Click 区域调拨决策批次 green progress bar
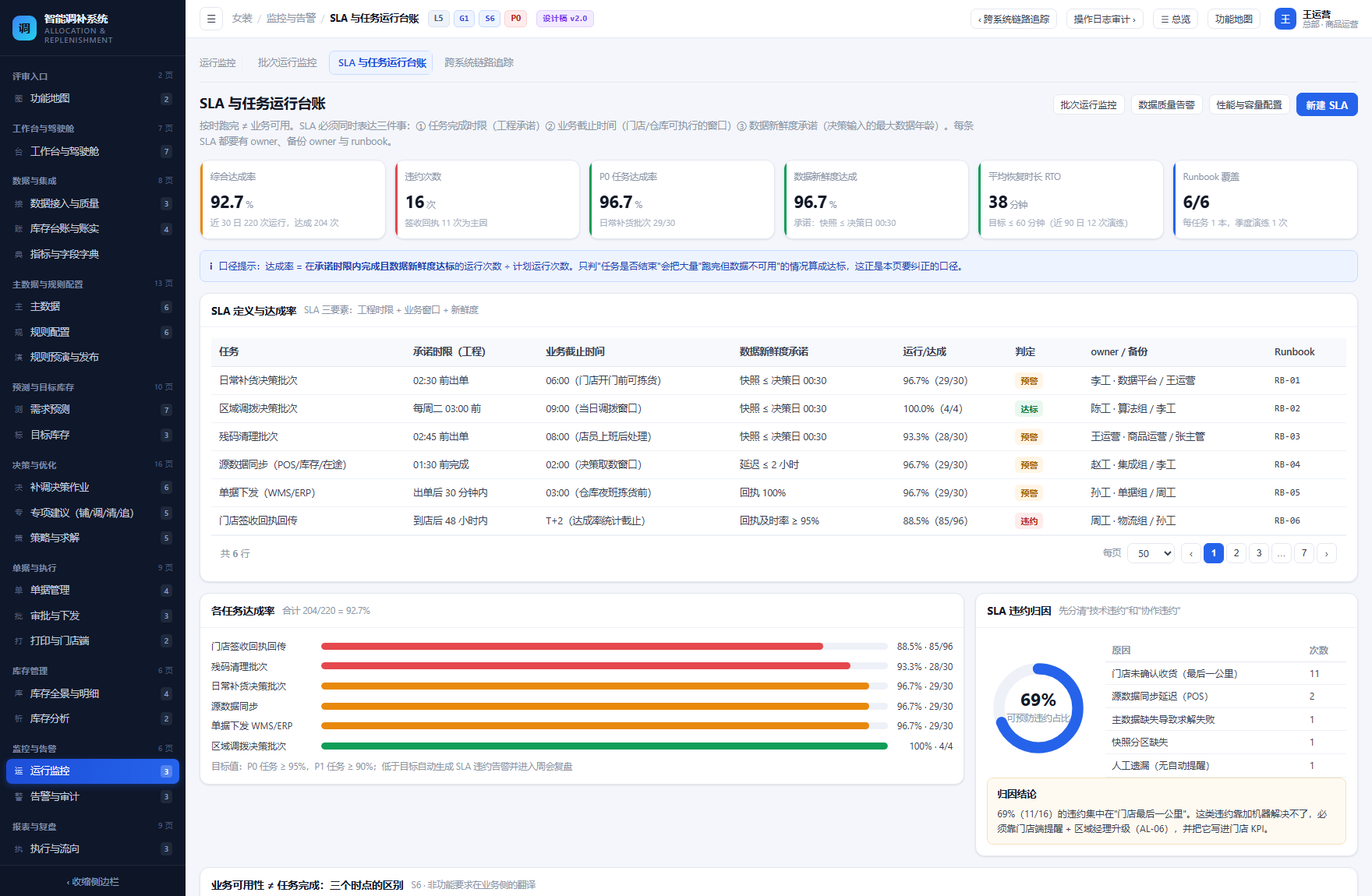The width and height of the screenshot is (1372, 896). point(604,746)
